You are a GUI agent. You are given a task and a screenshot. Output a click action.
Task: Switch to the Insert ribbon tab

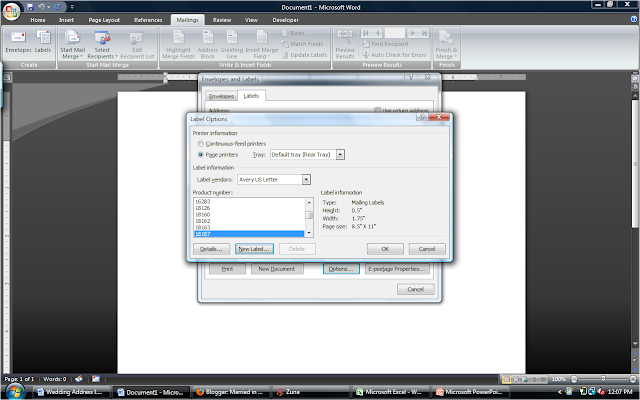[66, 20]
